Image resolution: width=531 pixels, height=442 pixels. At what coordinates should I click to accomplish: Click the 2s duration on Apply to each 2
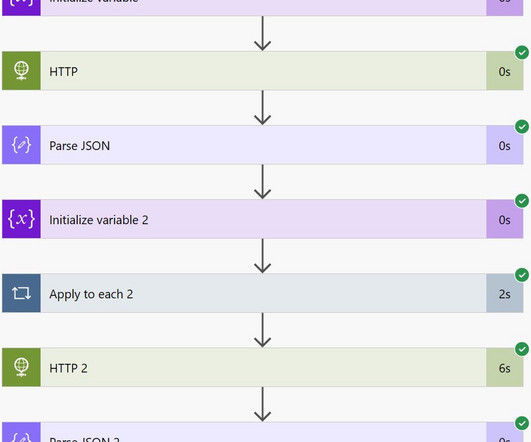(x=504, y=294)
